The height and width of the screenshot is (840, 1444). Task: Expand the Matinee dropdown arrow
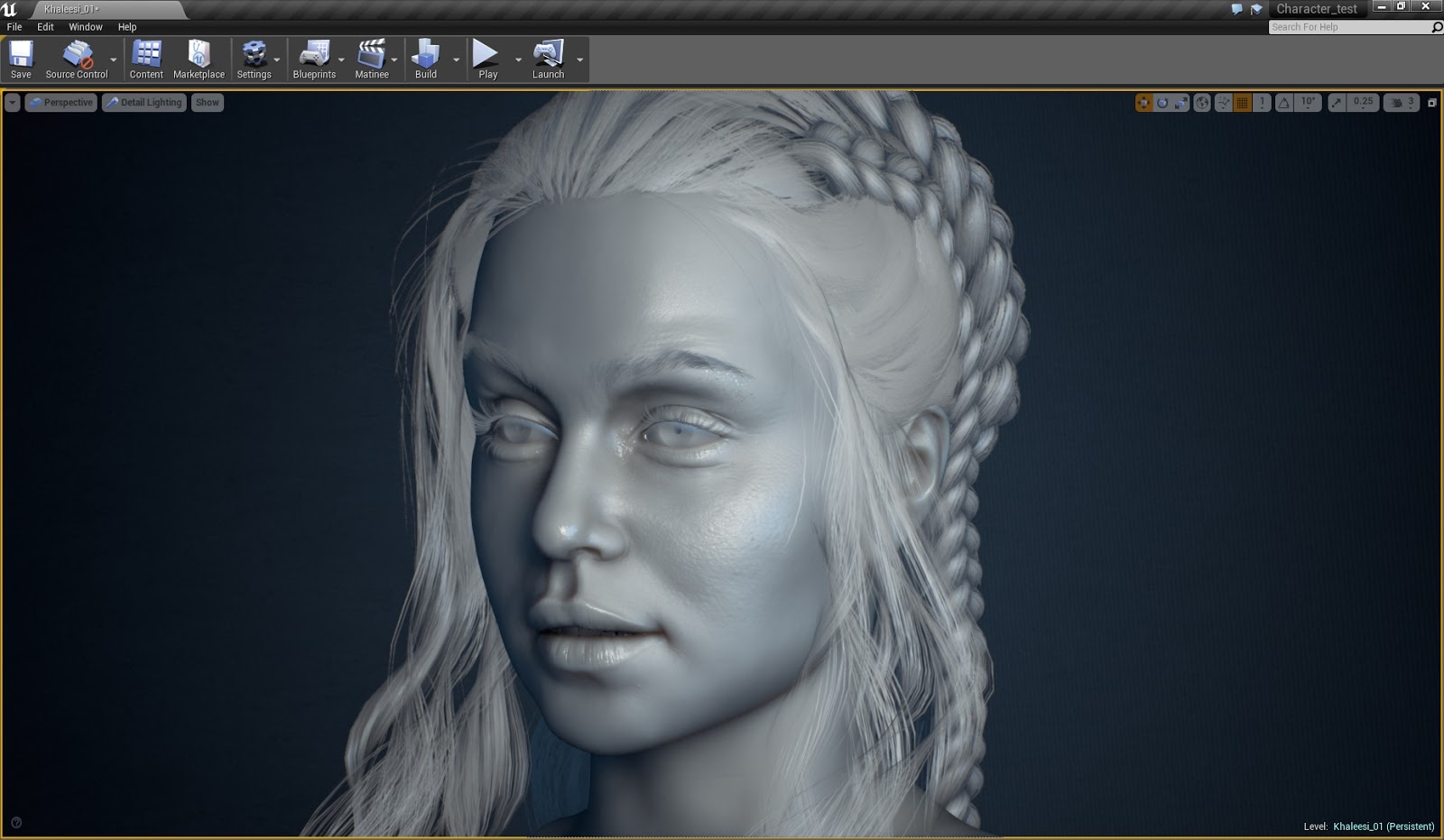click(394, 60)
